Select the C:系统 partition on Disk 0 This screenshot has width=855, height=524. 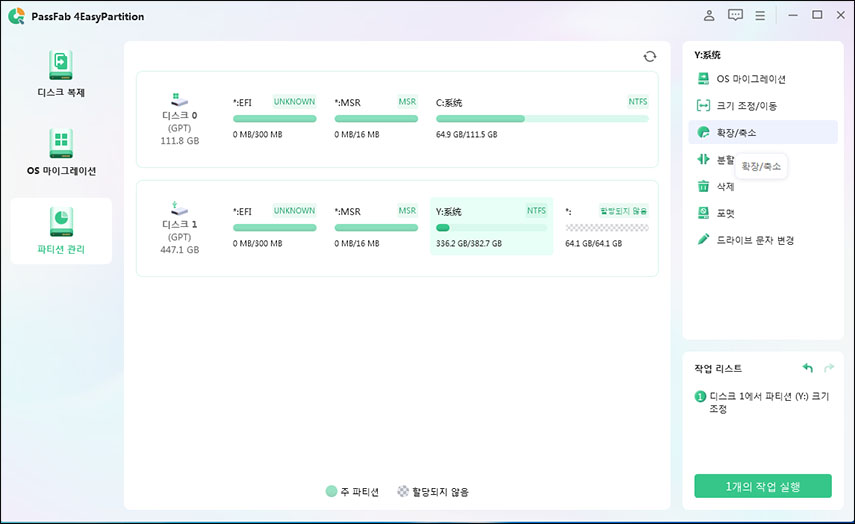coord(542,118)
